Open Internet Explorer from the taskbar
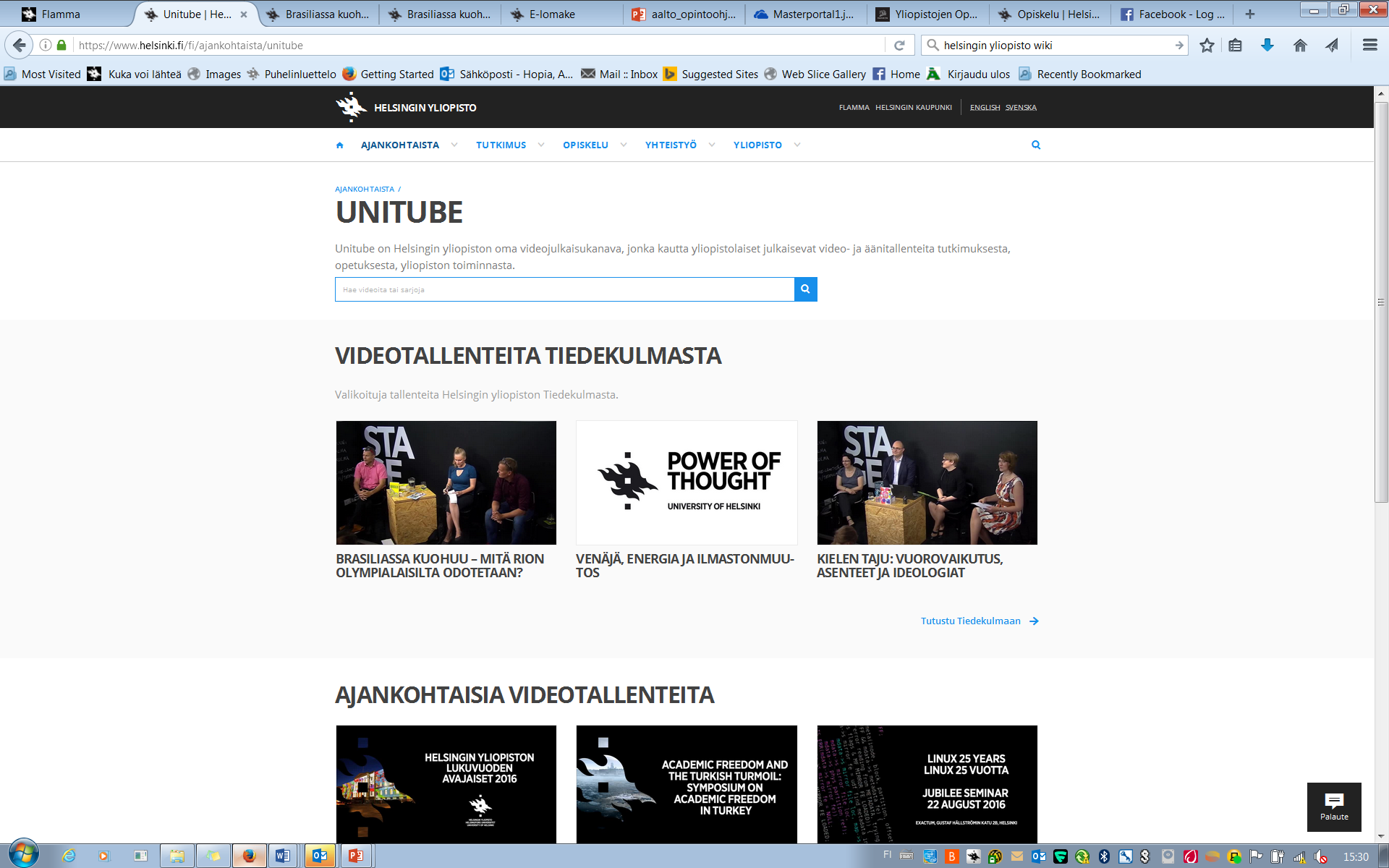Screen dimensions: 1389x868 [69, 856]
